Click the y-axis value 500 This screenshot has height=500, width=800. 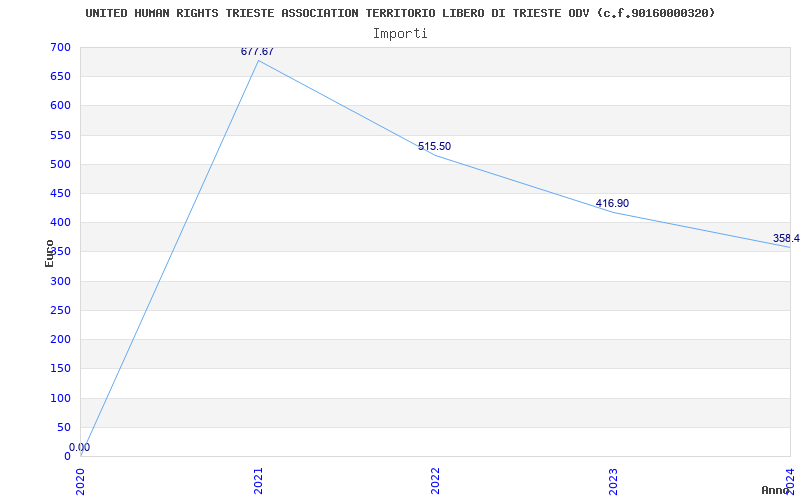click(61, 164)
